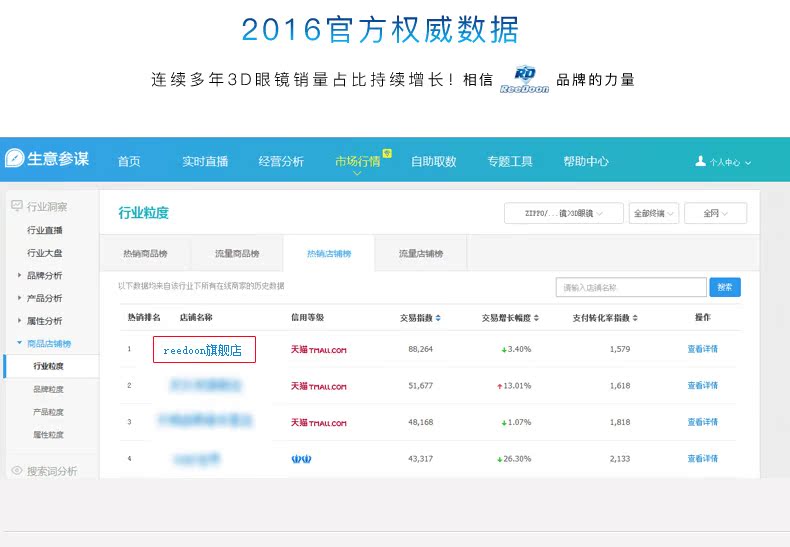
Task: Open the 市场行情 nav item
Action: coord(358,161)
